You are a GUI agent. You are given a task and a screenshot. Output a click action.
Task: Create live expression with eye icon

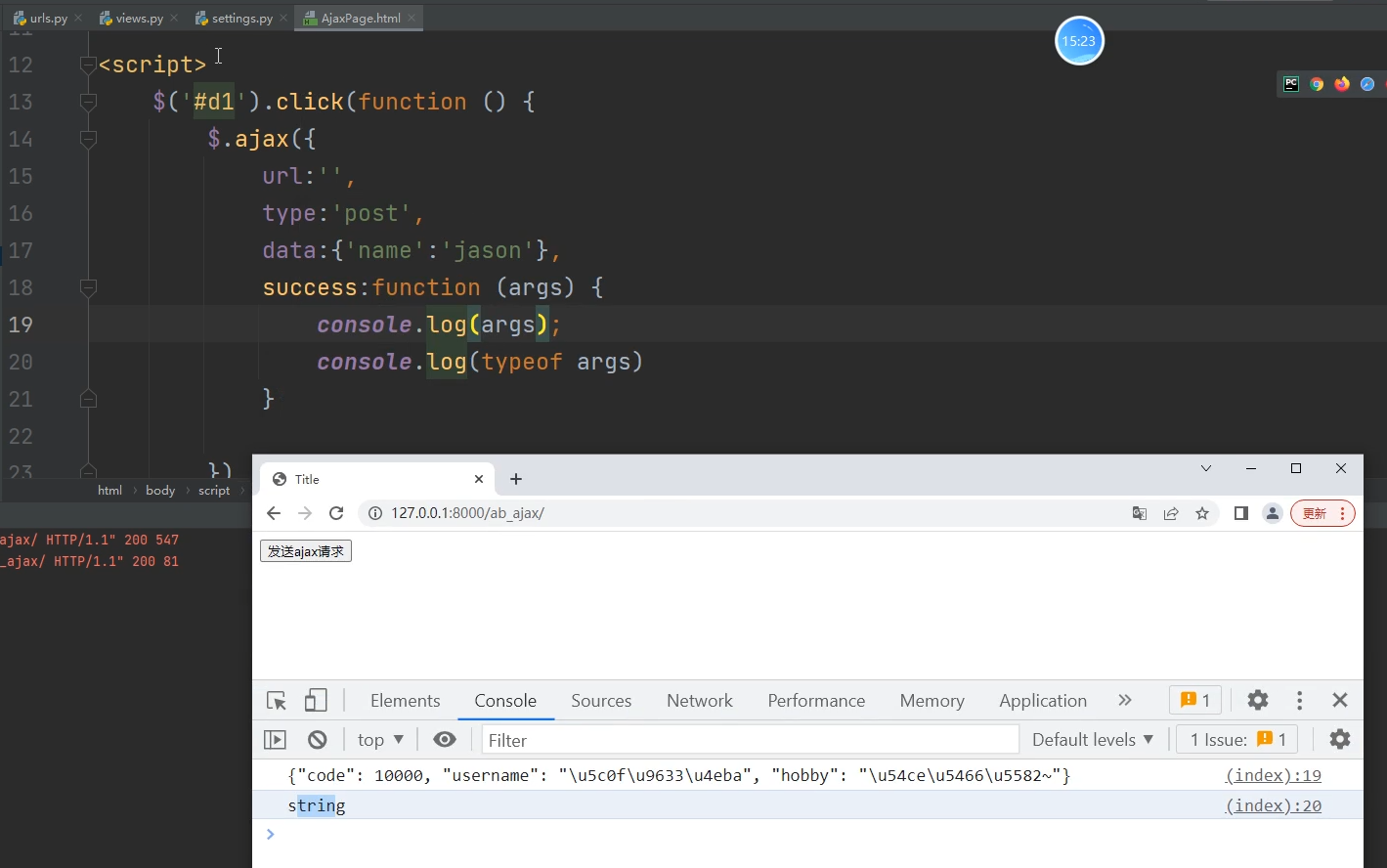445,740
